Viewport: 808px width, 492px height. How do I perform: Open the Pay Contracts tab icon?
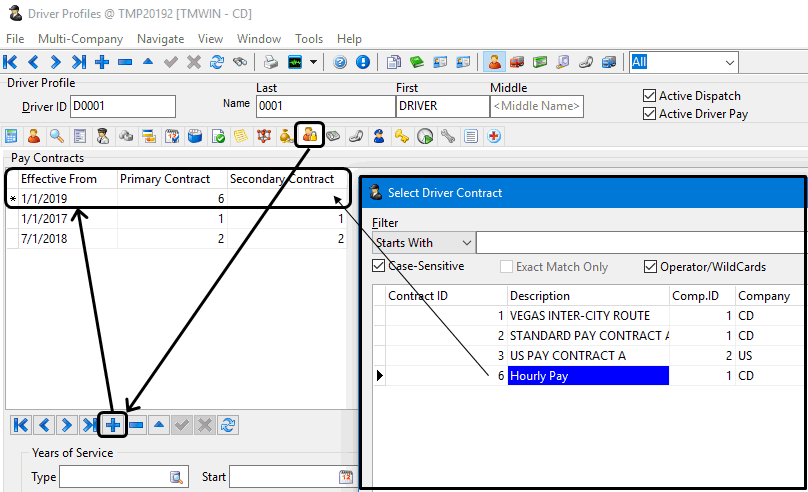[310, 135]
